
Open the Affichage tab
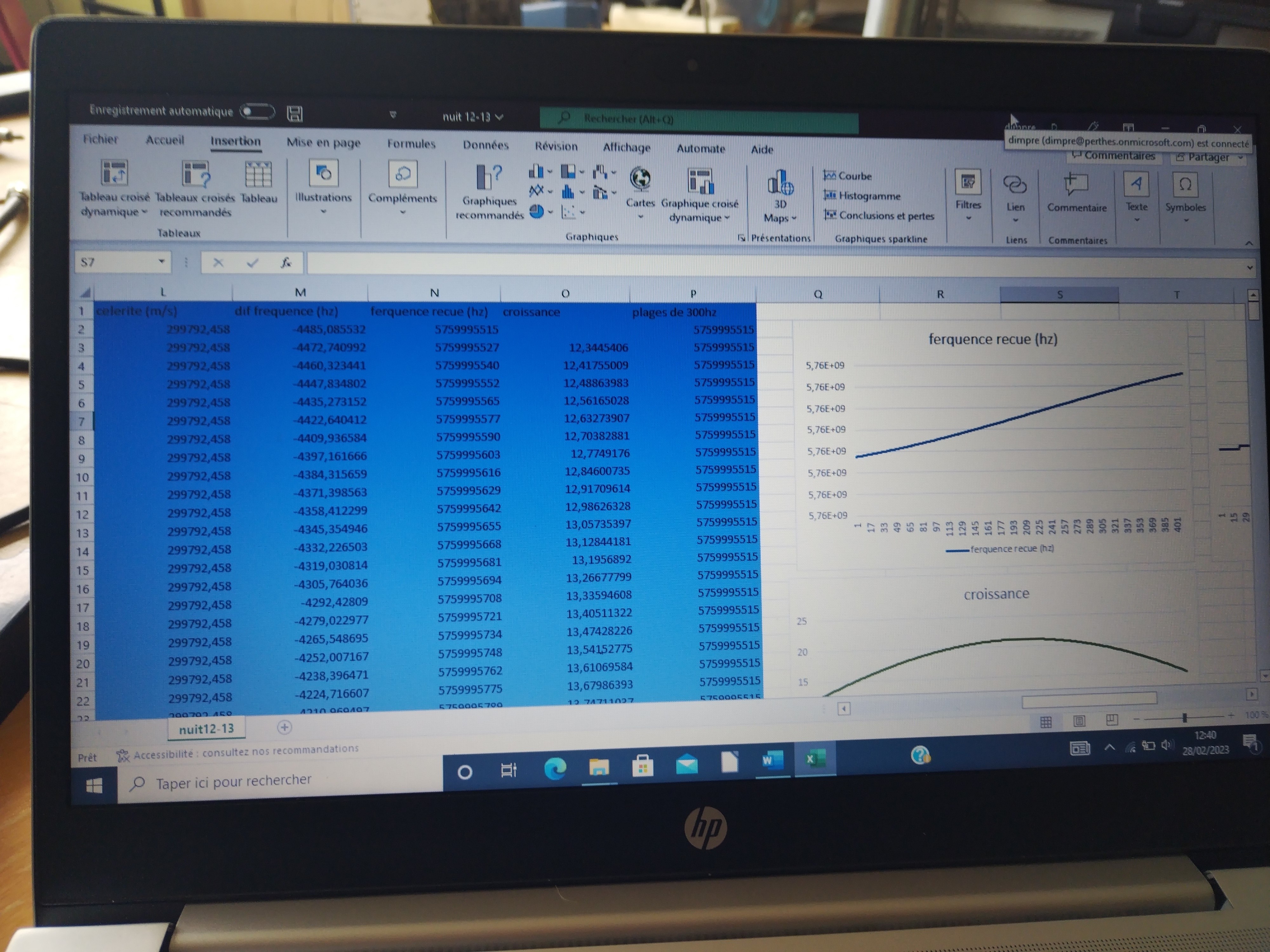click(626, 148)
